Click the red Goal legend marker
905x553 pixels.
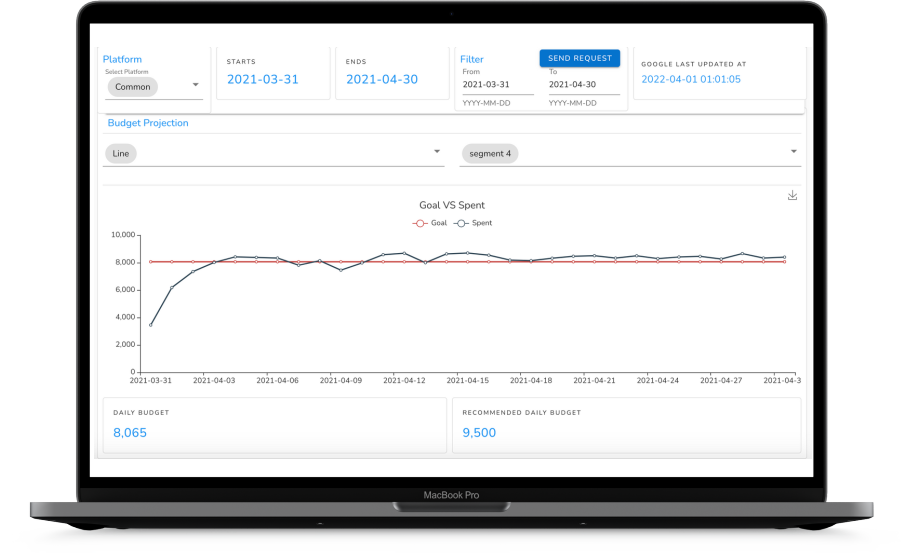coord(420,223)
